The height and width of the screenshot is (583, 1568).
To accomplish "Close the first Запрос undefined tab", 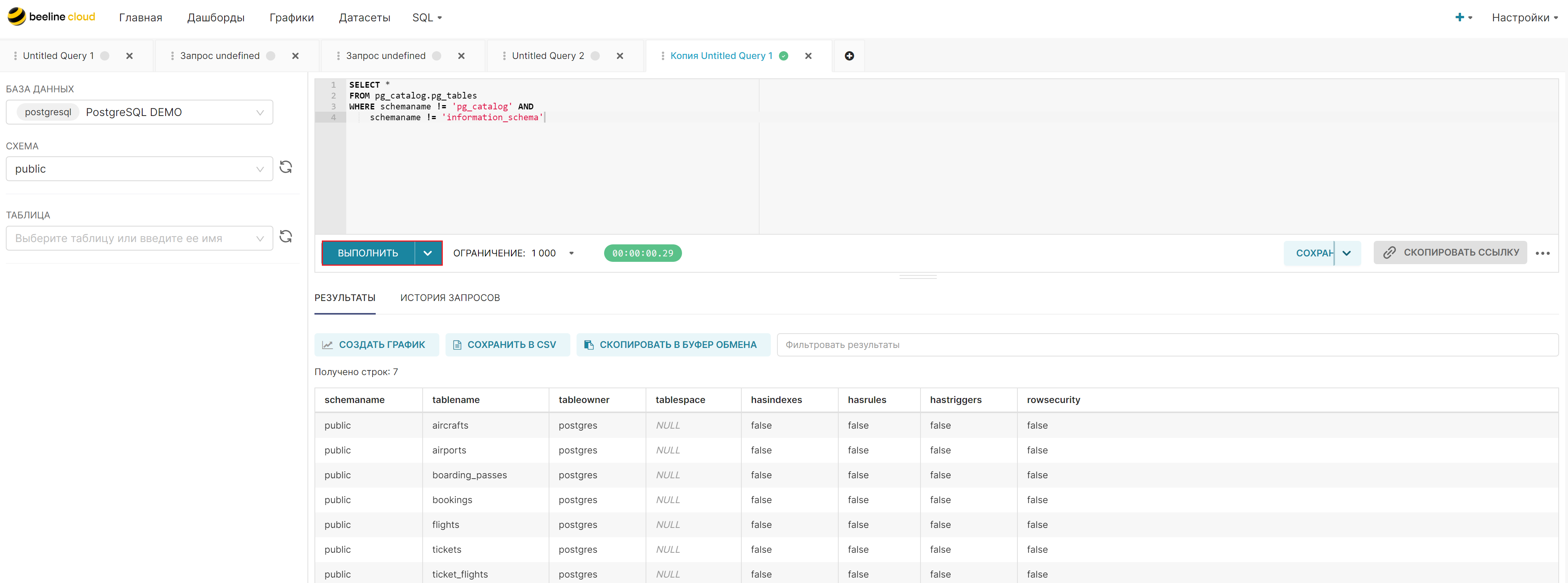I will point(295,55).
